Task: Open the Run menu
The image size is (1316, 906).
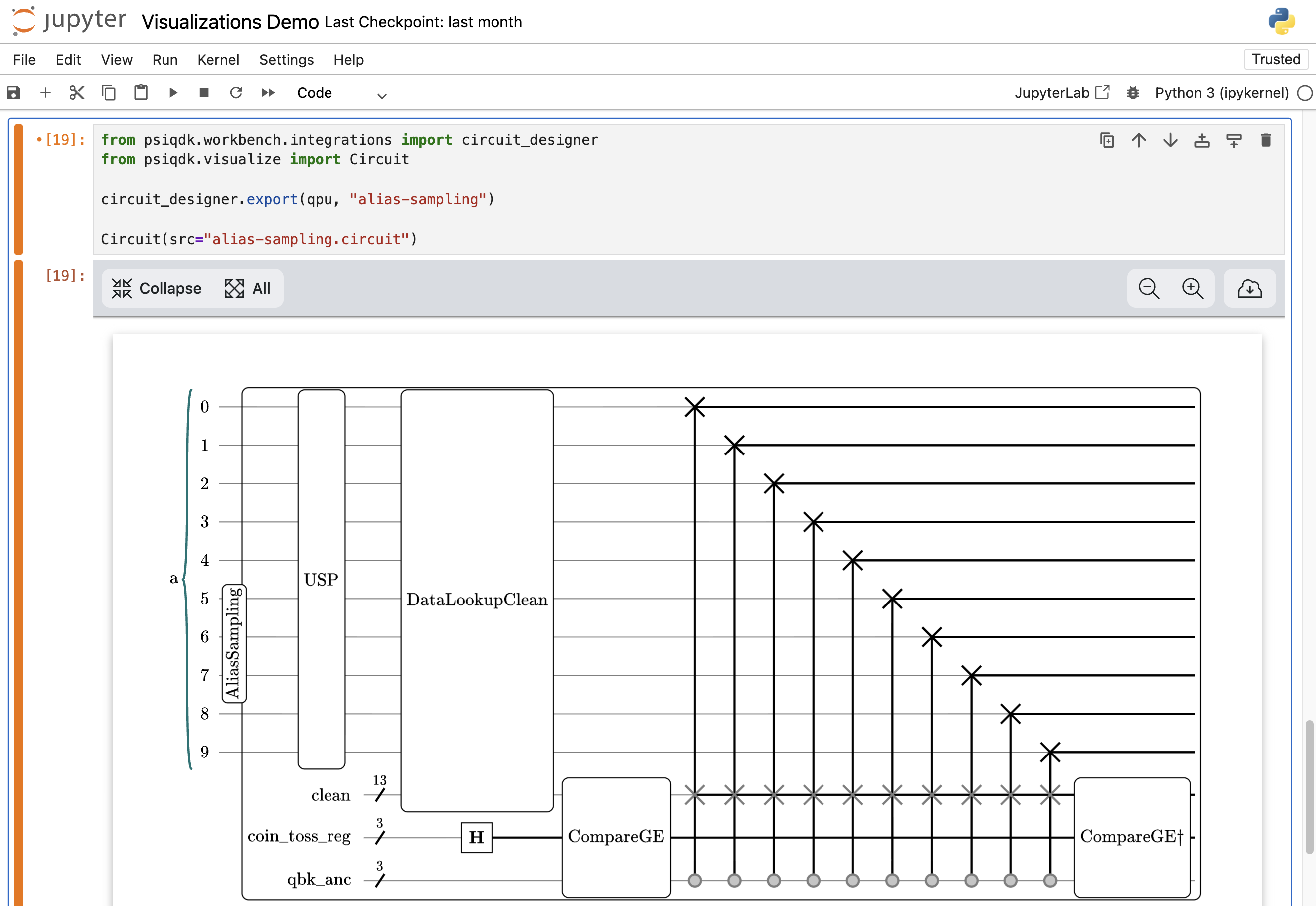Action: [x=164, y=60]
